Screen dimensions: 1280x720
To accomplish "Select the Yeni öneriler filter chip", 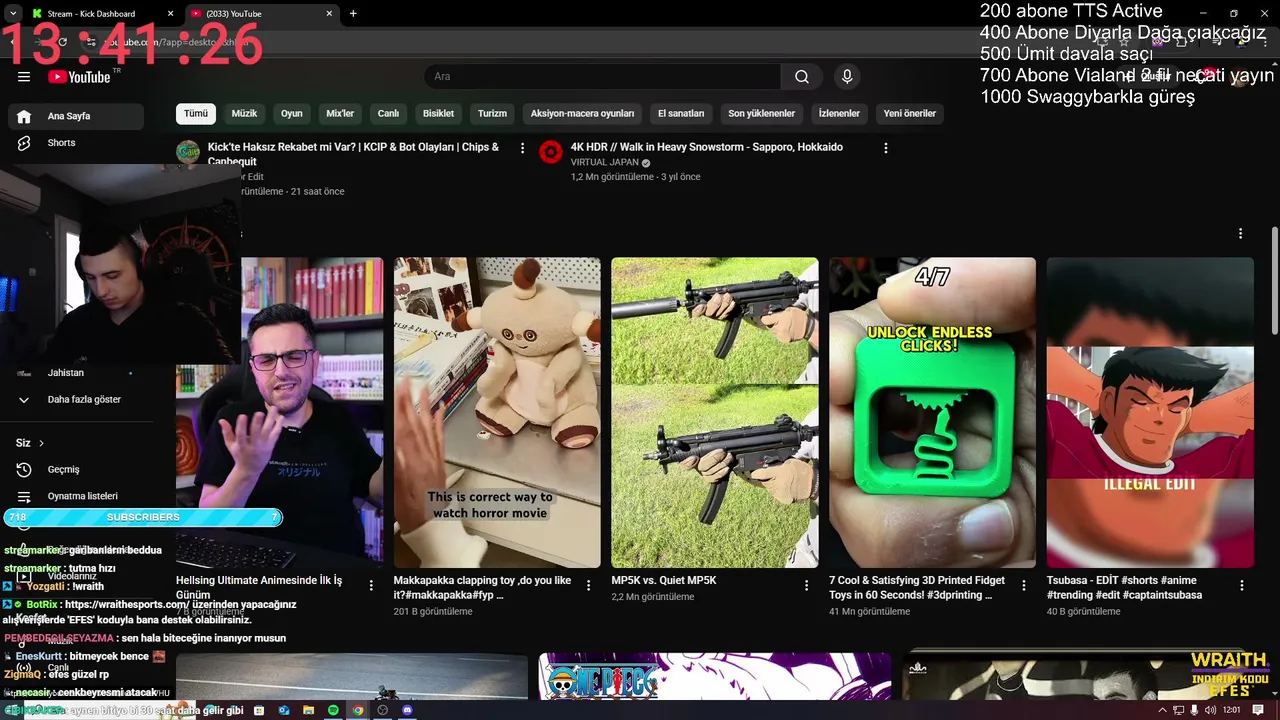I will tap(910, 113).
